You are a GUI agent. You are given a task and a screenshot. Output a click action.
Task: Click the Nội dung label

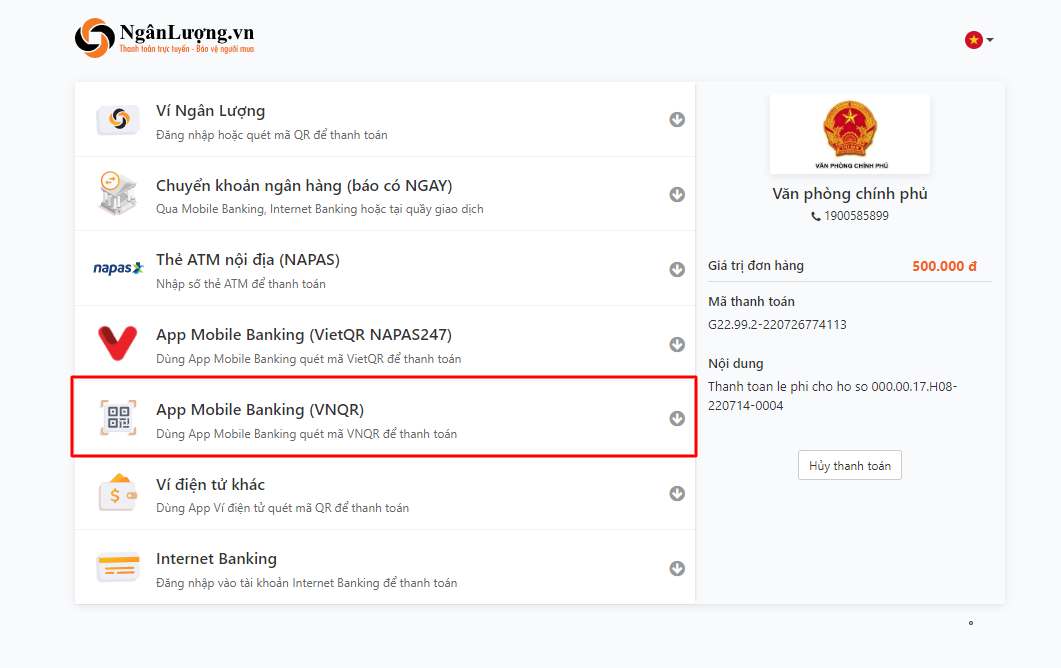coord(736,363)
